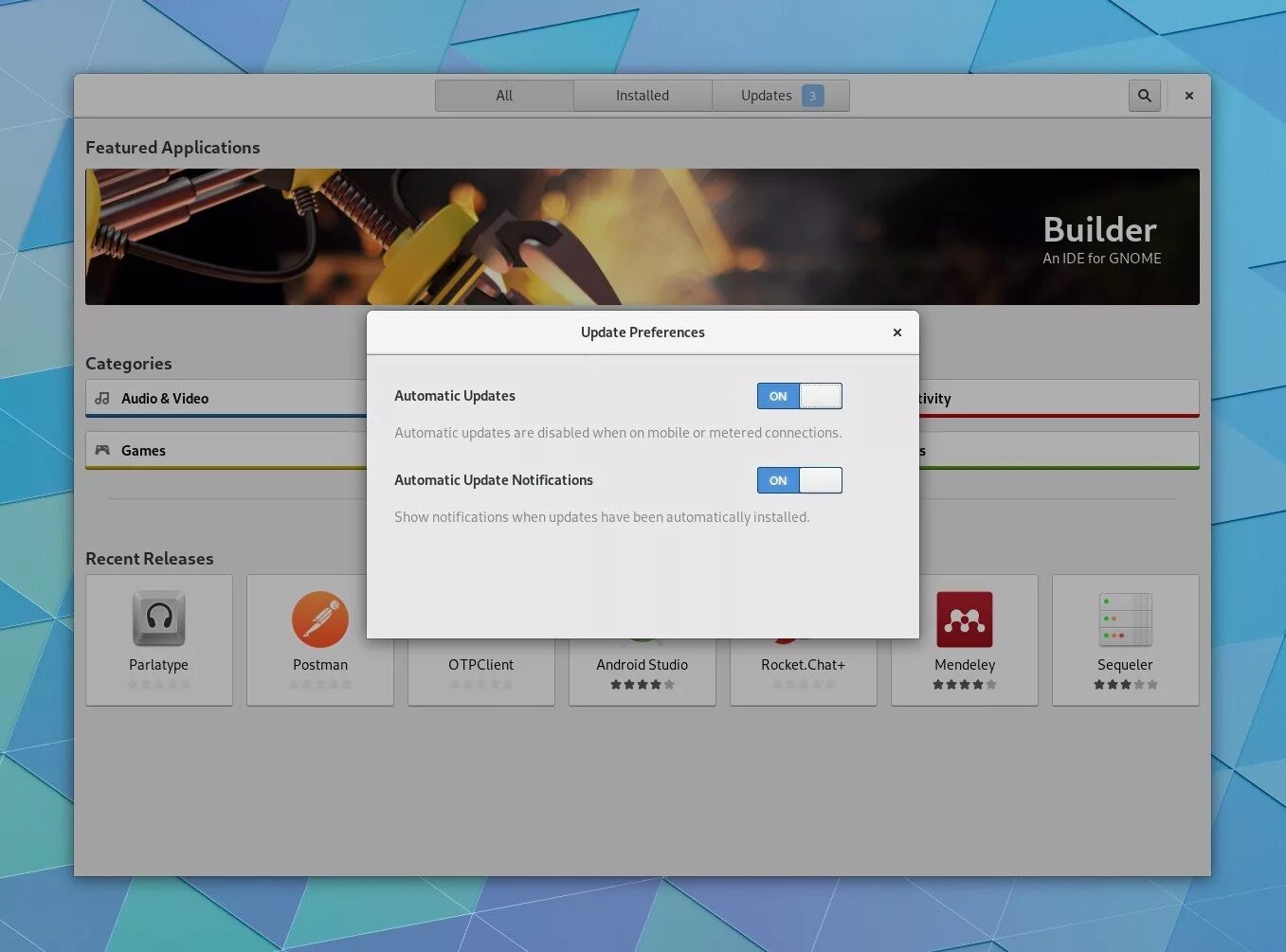Open the Audio & Video category
Image resolution: width=1286 pixels, height=952 pixels.
click(x=226, y=399)
